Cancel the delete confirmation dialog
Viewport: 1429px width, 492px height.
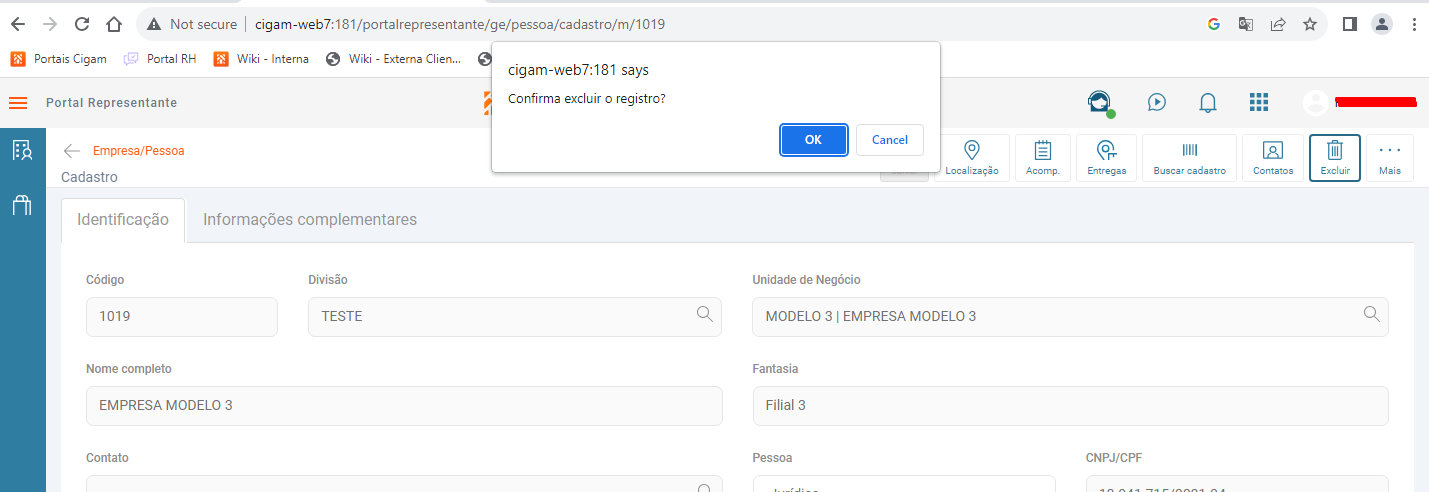[889, 140]
